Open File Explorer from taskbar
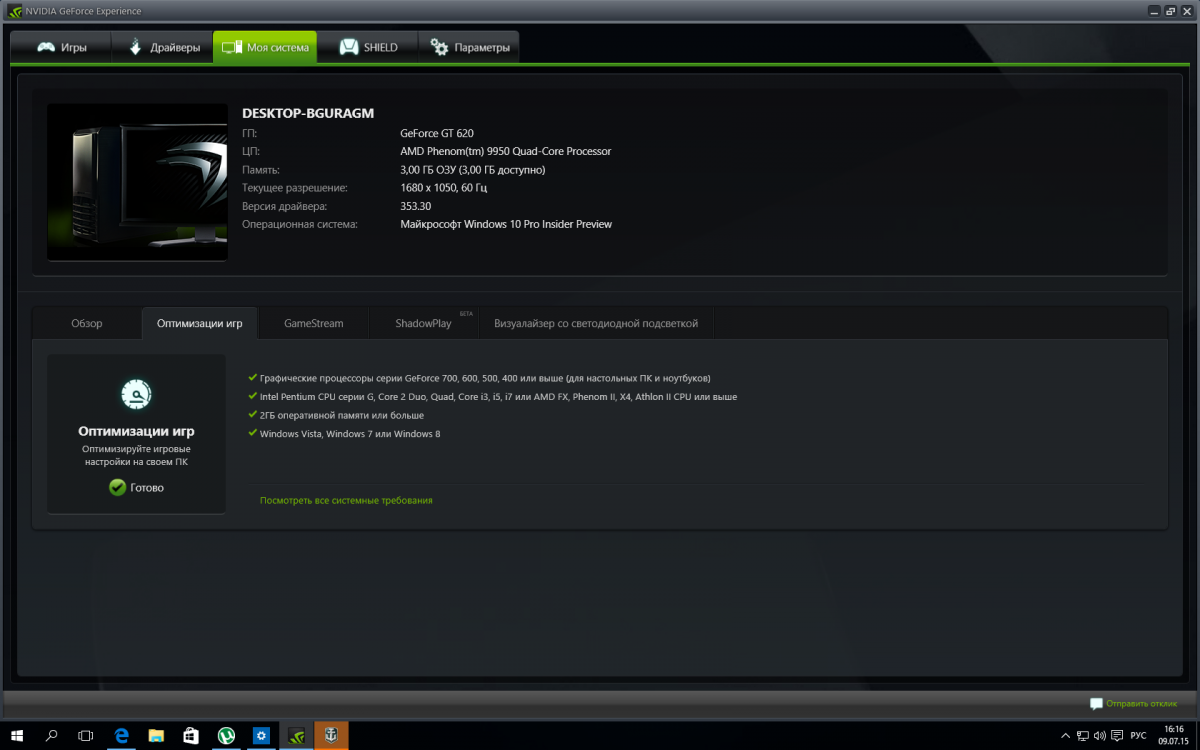 [156, 735]
